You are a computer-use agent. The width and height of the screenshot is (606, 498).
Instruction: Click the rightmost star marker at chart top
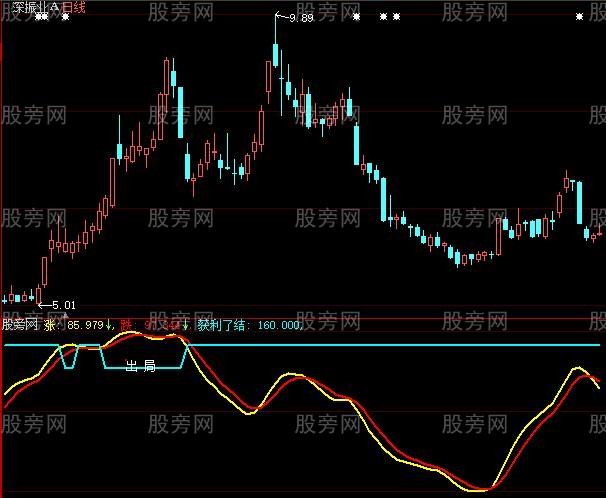(x=579, y=16)
